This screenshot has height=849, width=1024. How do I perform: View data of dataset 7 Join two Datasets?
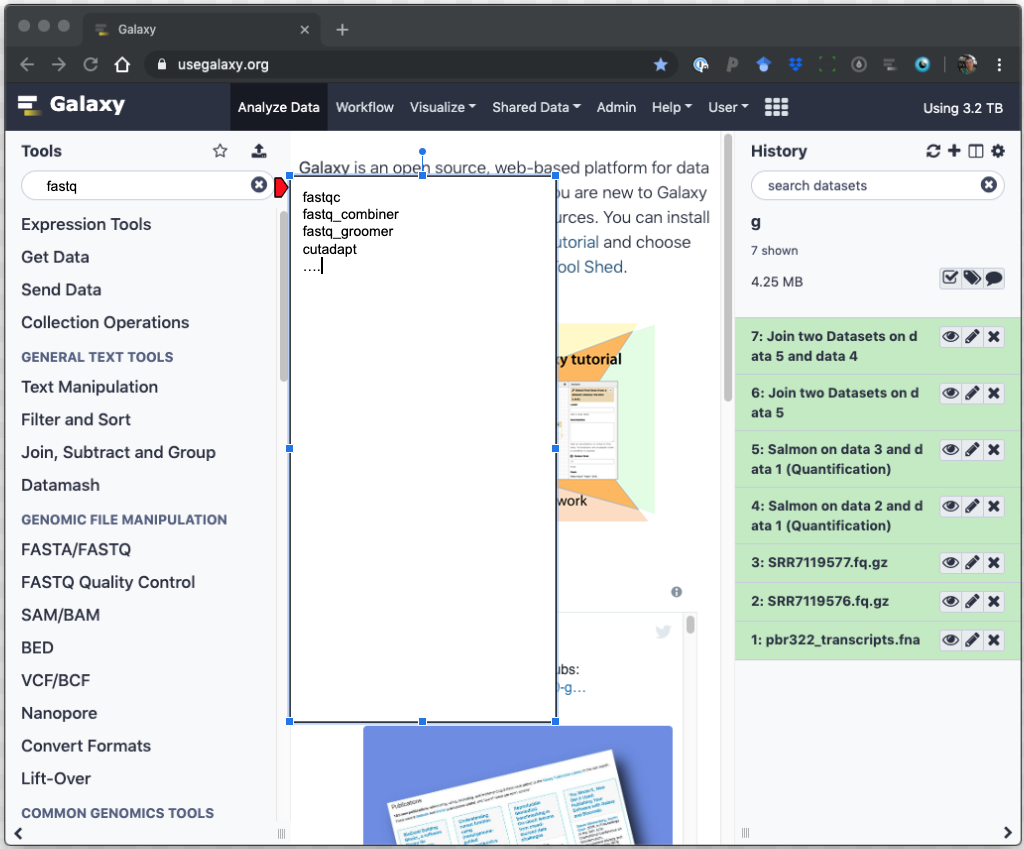click(x=951, y=336)
